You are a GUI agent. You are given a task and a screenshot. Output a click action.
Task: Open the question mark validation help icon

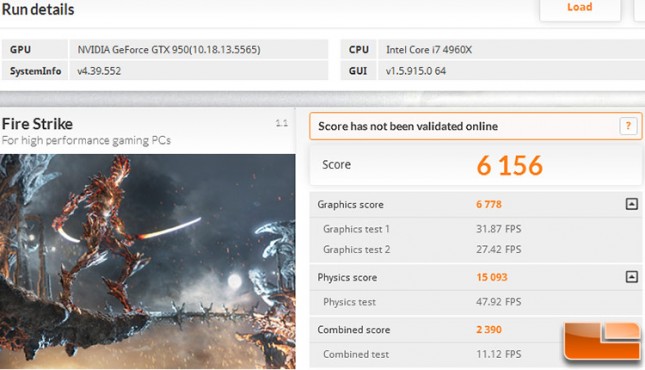628,126
